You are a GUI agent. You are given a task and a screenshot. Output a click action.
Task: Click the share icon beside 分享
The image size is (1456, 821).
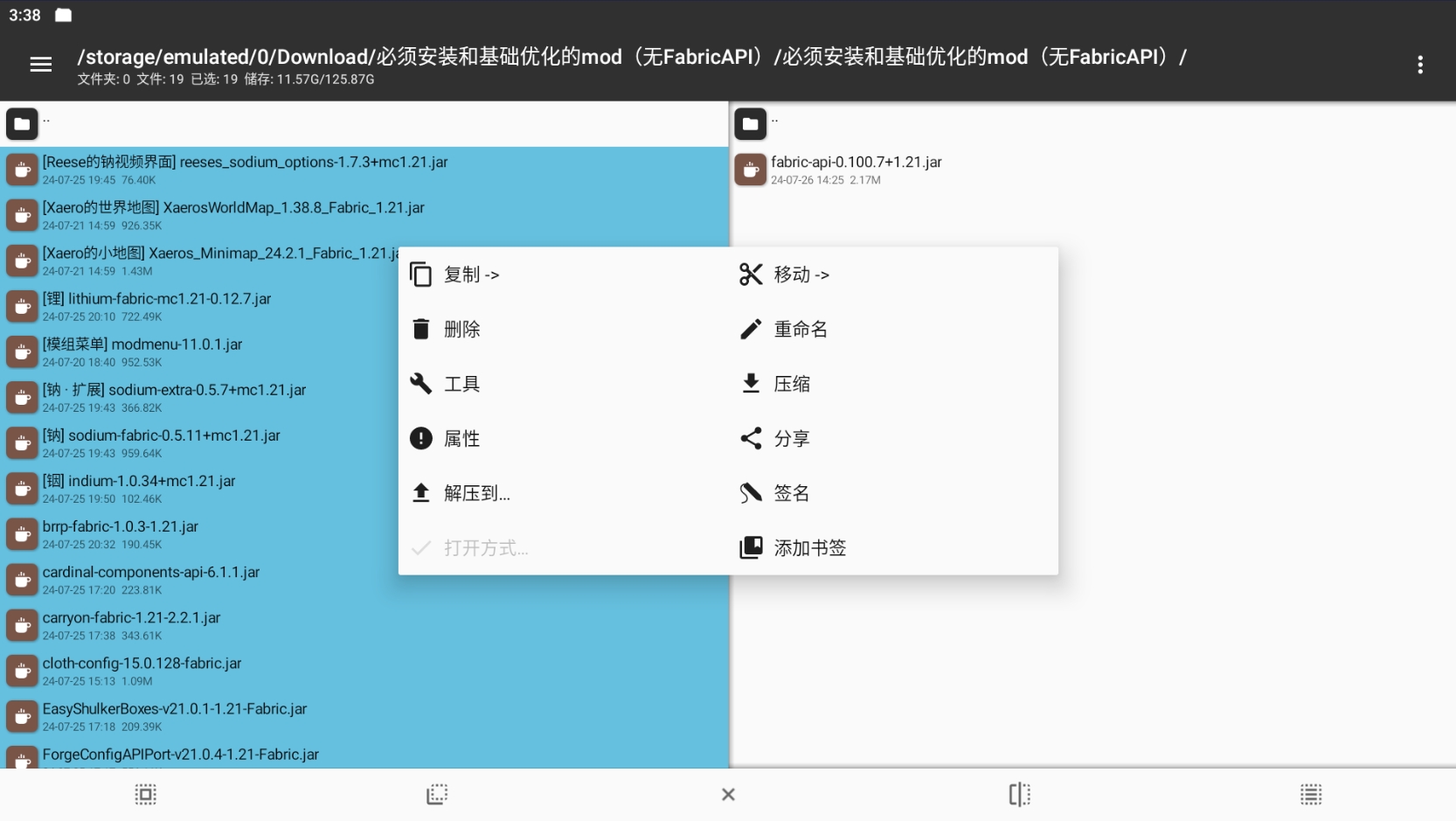[x=751, y=438]
